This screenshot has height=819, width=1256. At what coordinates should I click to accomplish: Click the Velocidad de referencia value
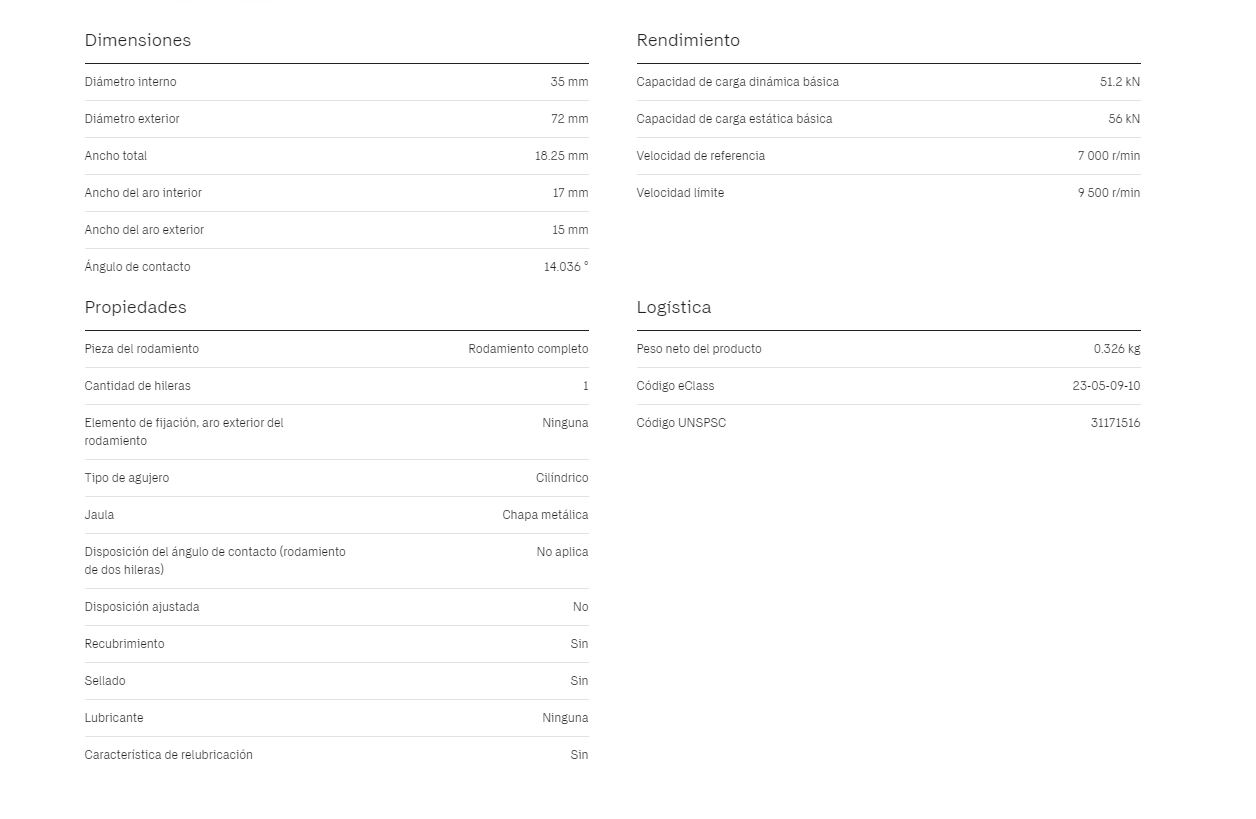coord(1108,156)
